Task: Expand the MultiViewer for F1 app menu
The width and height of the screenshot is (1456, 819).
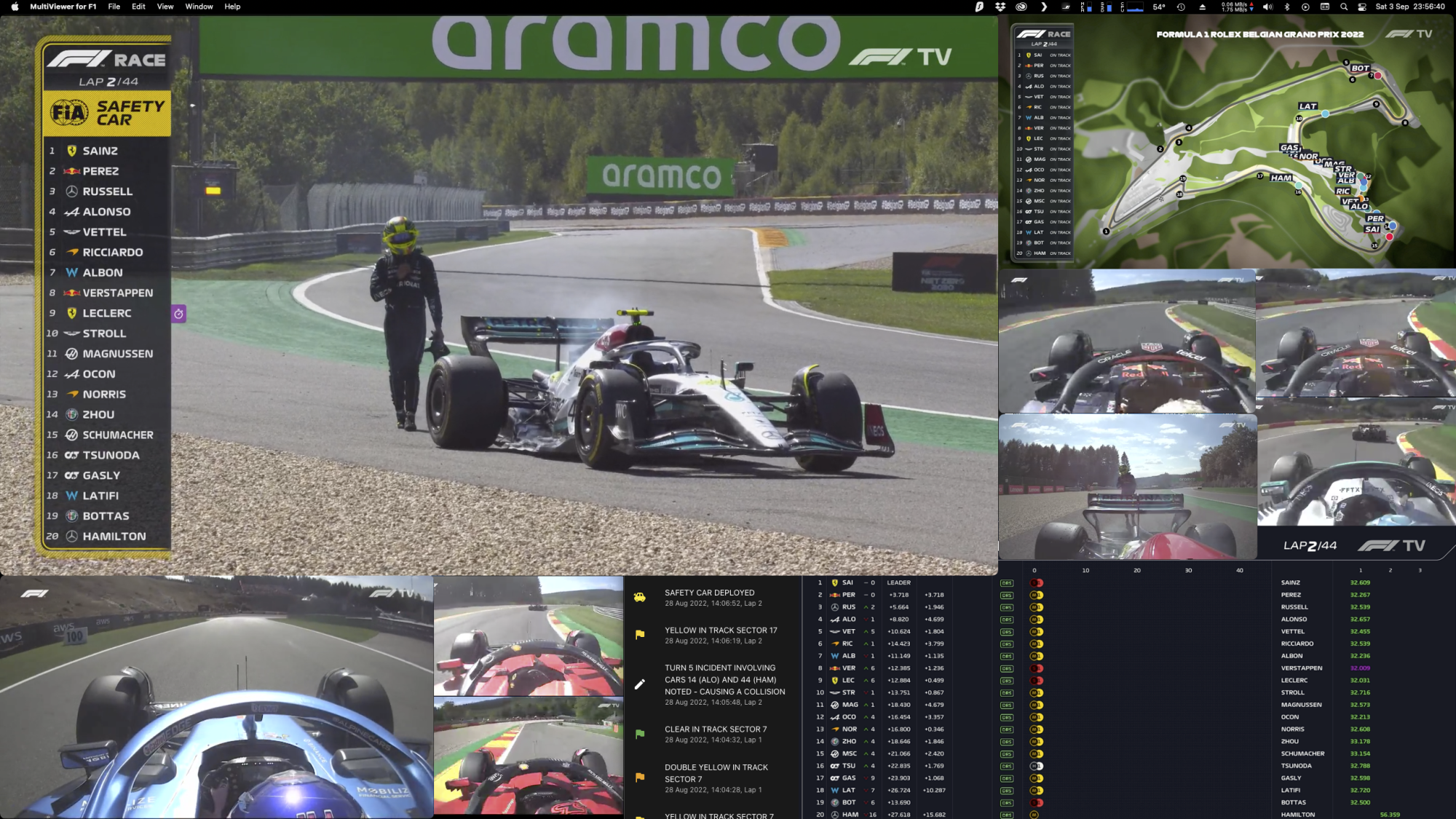Action: (x=63, y=7)
